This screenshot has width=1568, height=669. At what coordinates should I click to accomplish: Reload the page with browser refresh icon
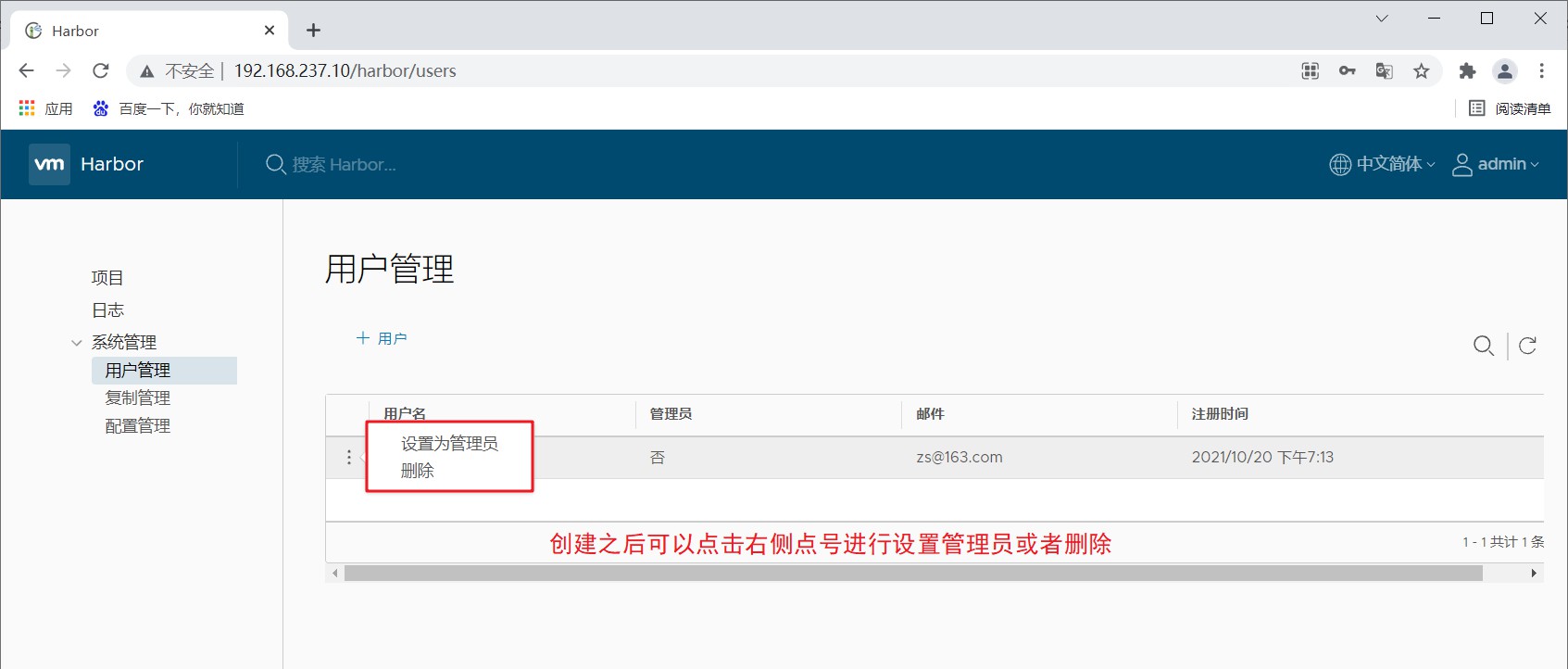click(x=101, y=70)
